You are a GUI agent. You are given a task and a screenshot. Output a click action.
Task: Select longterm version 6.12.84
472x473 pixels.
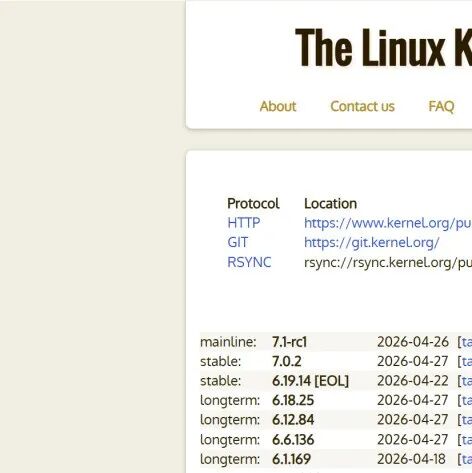coord(293,420)
